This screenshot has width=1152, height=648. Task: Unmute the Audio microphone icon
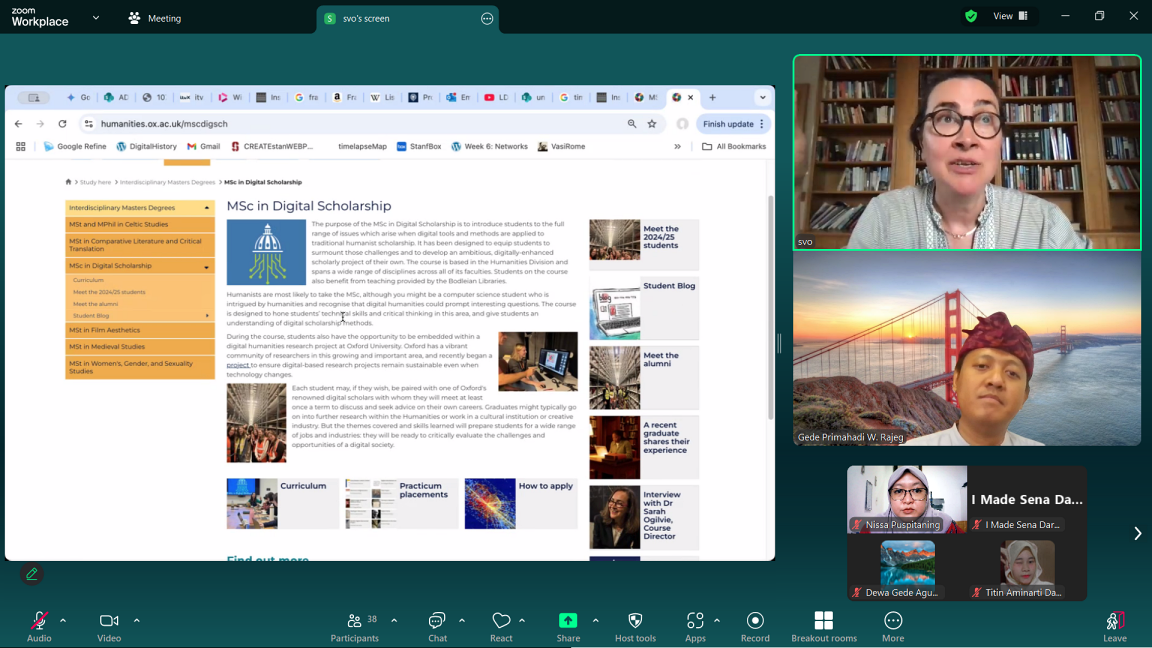39,621
